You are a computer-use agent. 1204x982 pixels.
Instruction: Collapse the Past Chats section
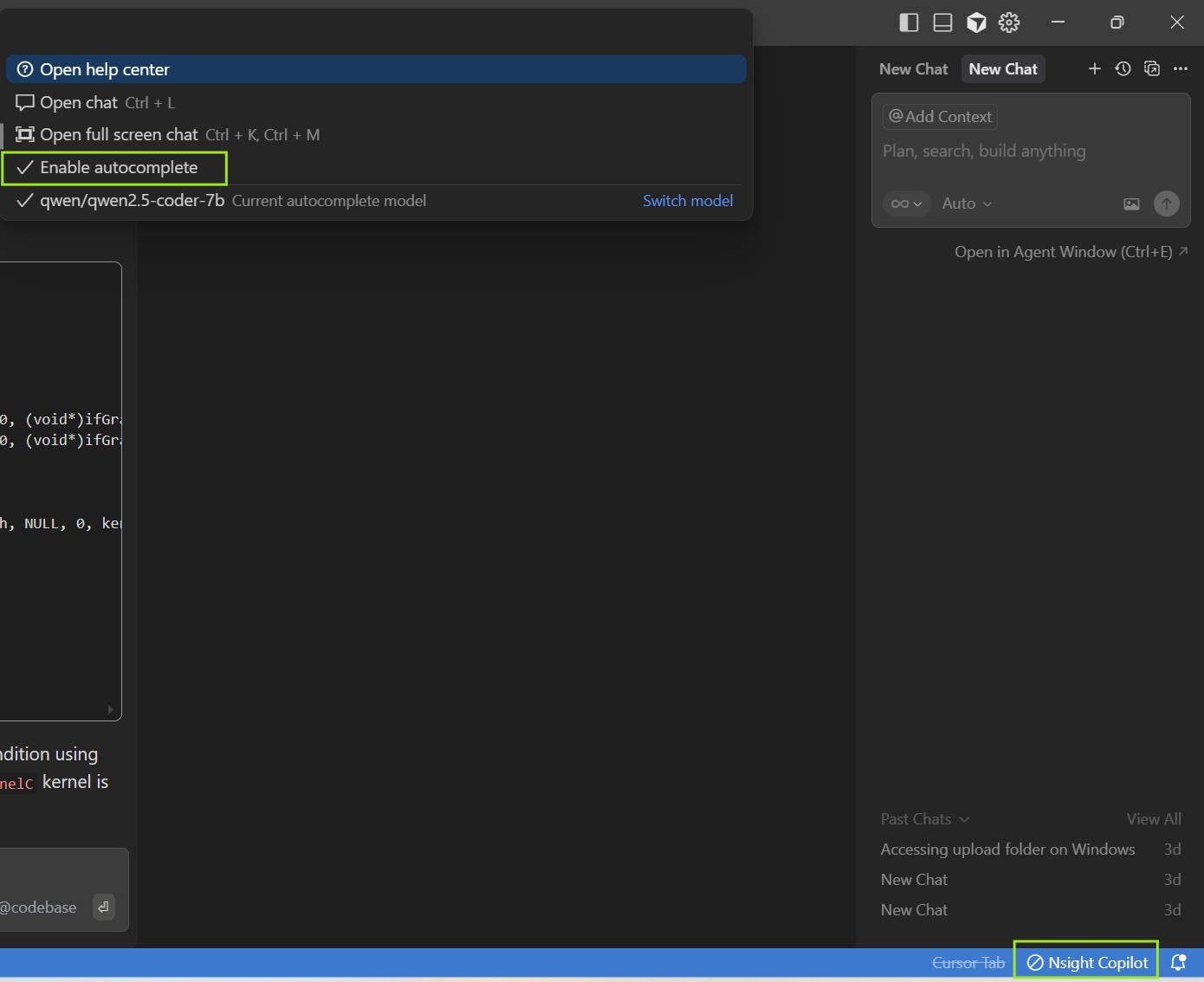coord(924,819)
